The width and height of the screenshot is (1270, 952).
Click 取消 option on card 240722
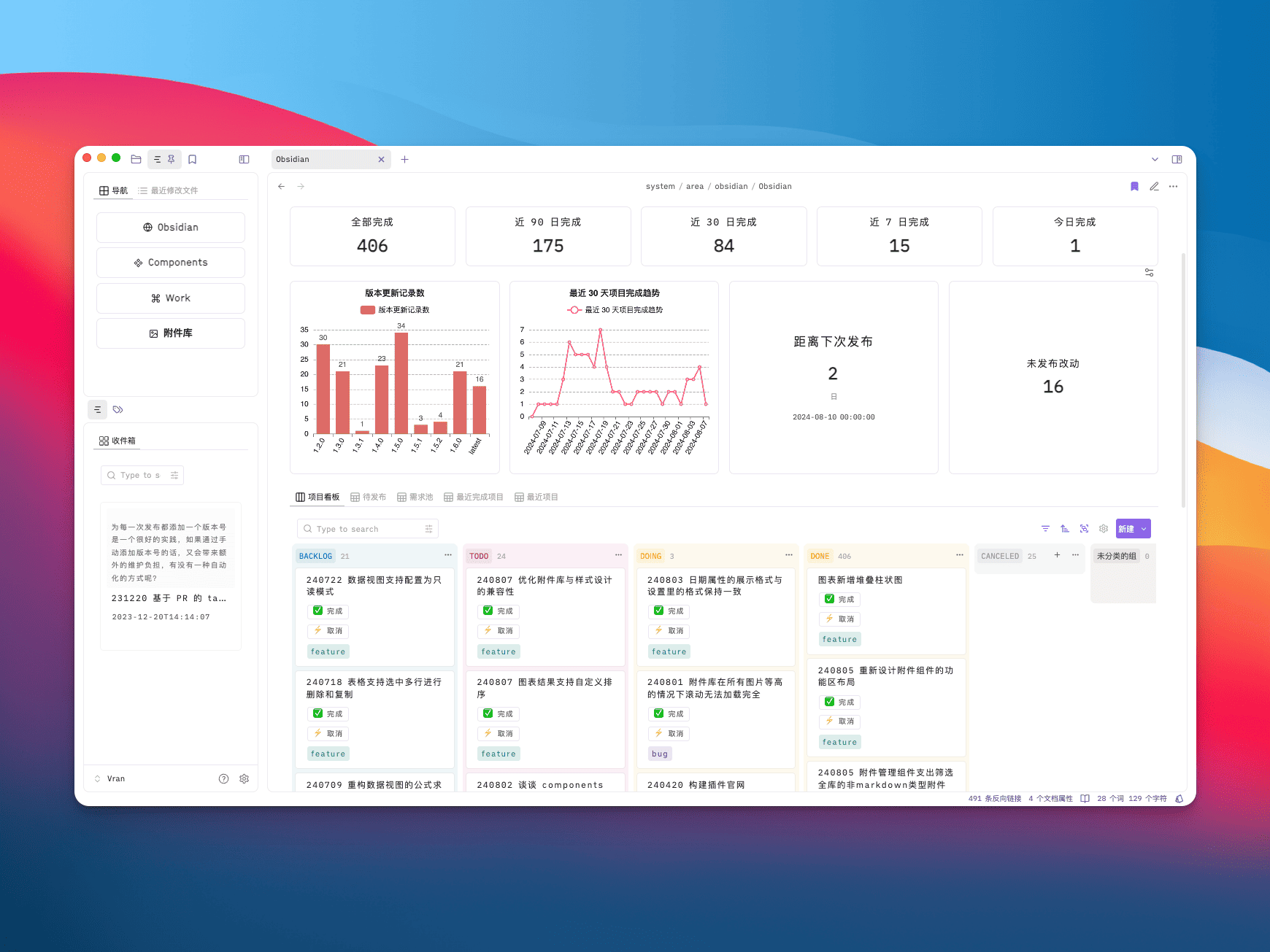[328, 630]
